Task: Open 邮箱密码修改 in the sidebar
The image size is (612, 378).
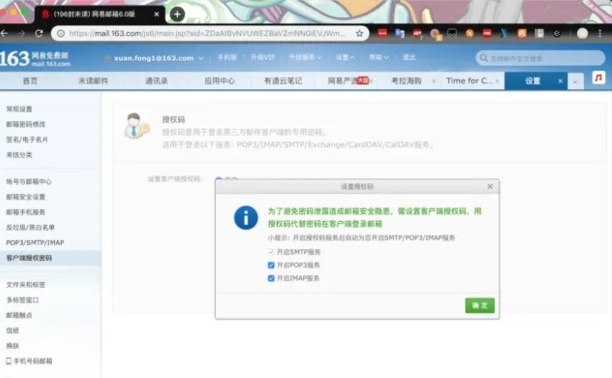Action: [25, 124]
